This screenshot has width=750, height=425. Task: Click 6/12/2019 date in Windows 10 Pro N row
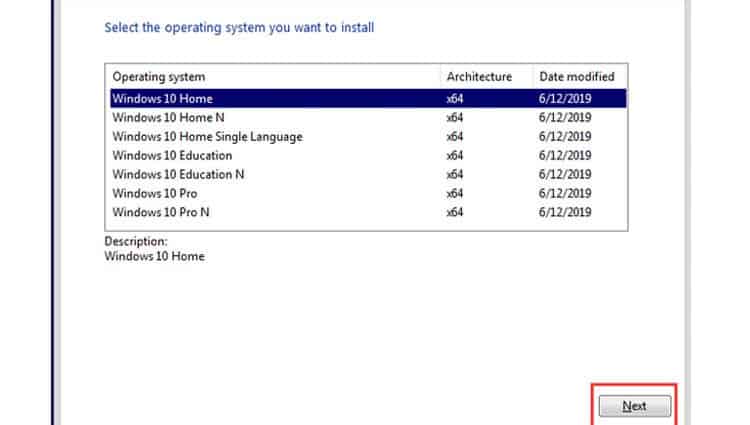[565, 212]
